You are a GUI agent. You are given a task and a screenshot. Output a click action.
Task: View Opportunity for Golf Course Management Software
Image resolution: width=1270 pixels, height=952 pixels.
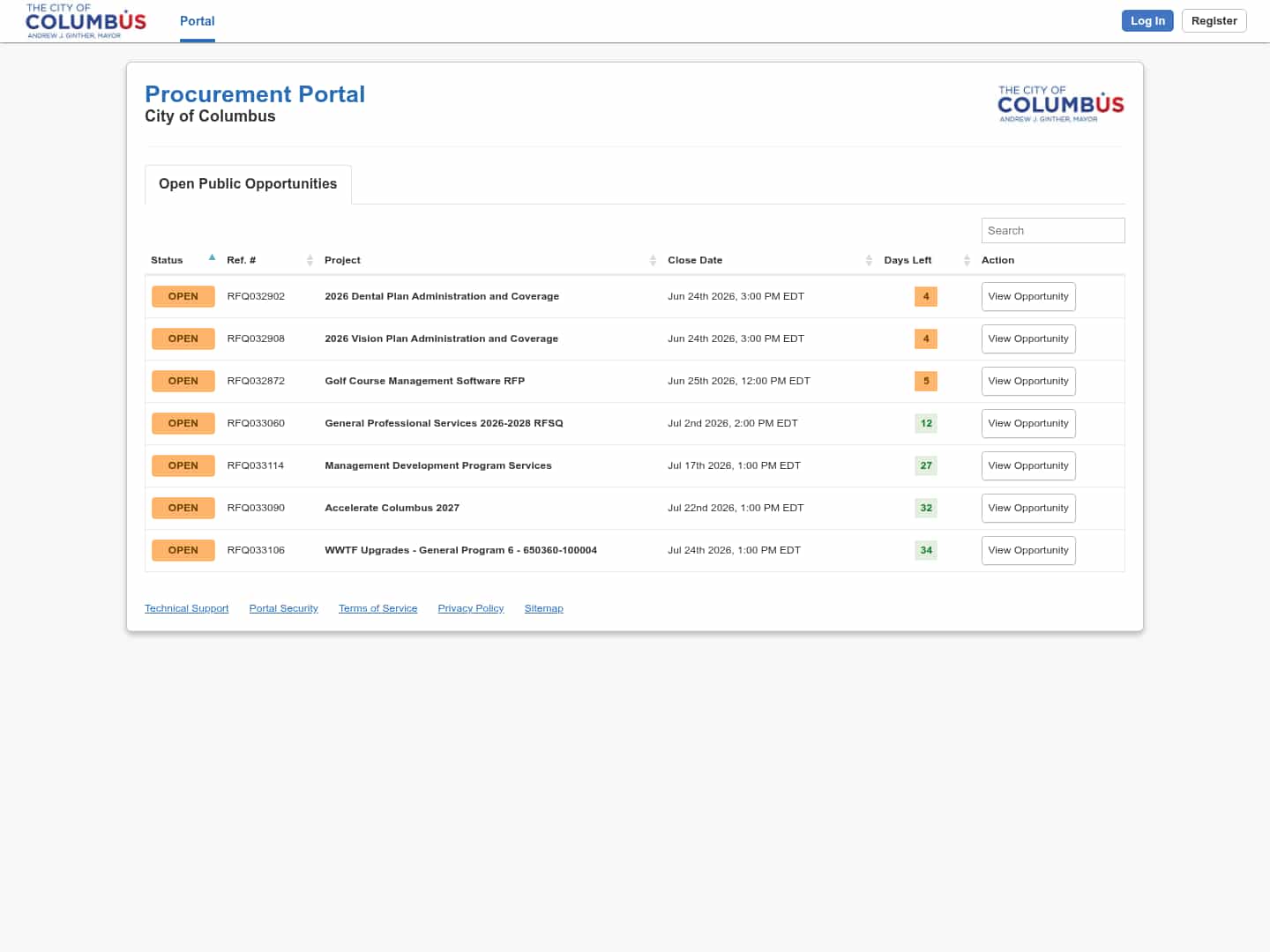point(1028,381)
